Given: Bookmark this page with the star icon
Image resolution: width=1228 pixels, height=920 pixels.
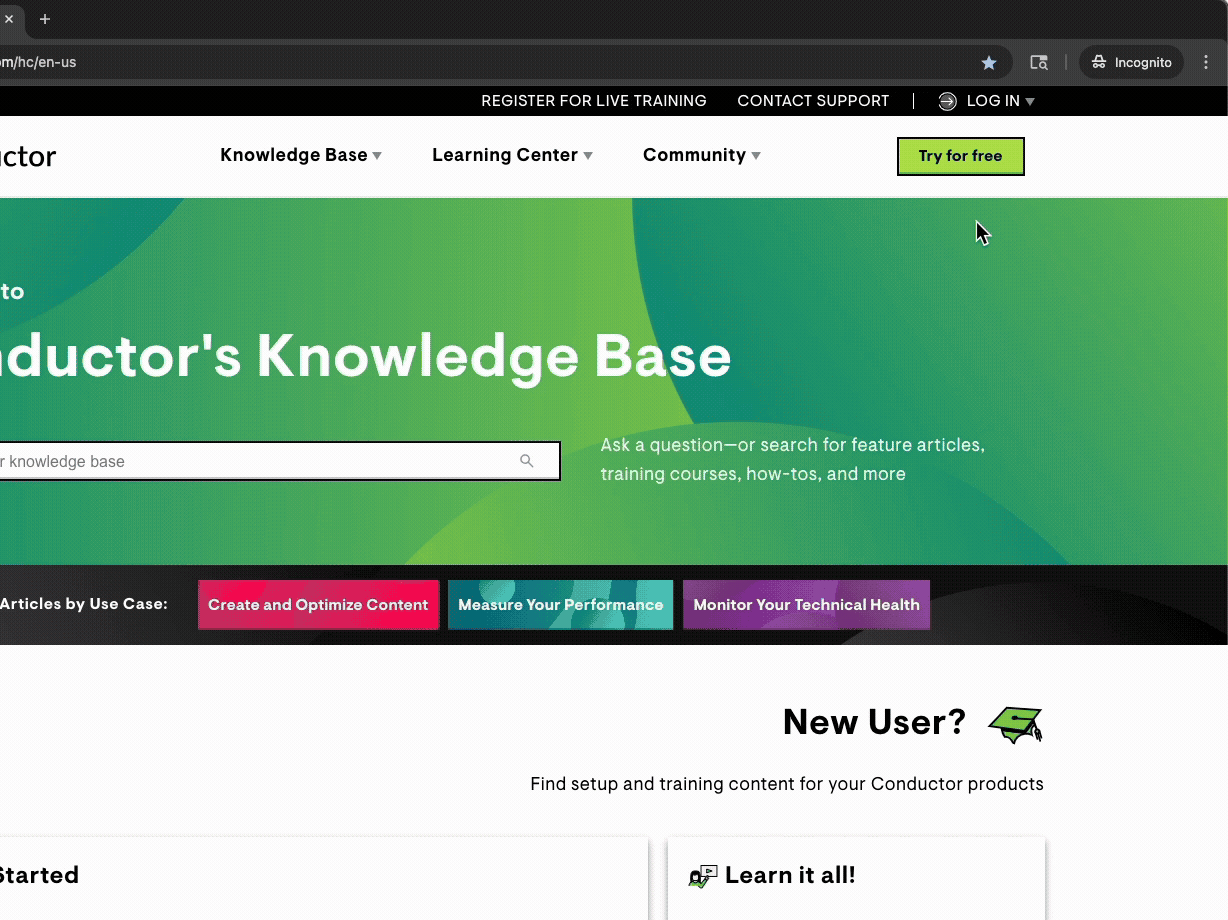Looking at the screenshot, I should [989, 63].
